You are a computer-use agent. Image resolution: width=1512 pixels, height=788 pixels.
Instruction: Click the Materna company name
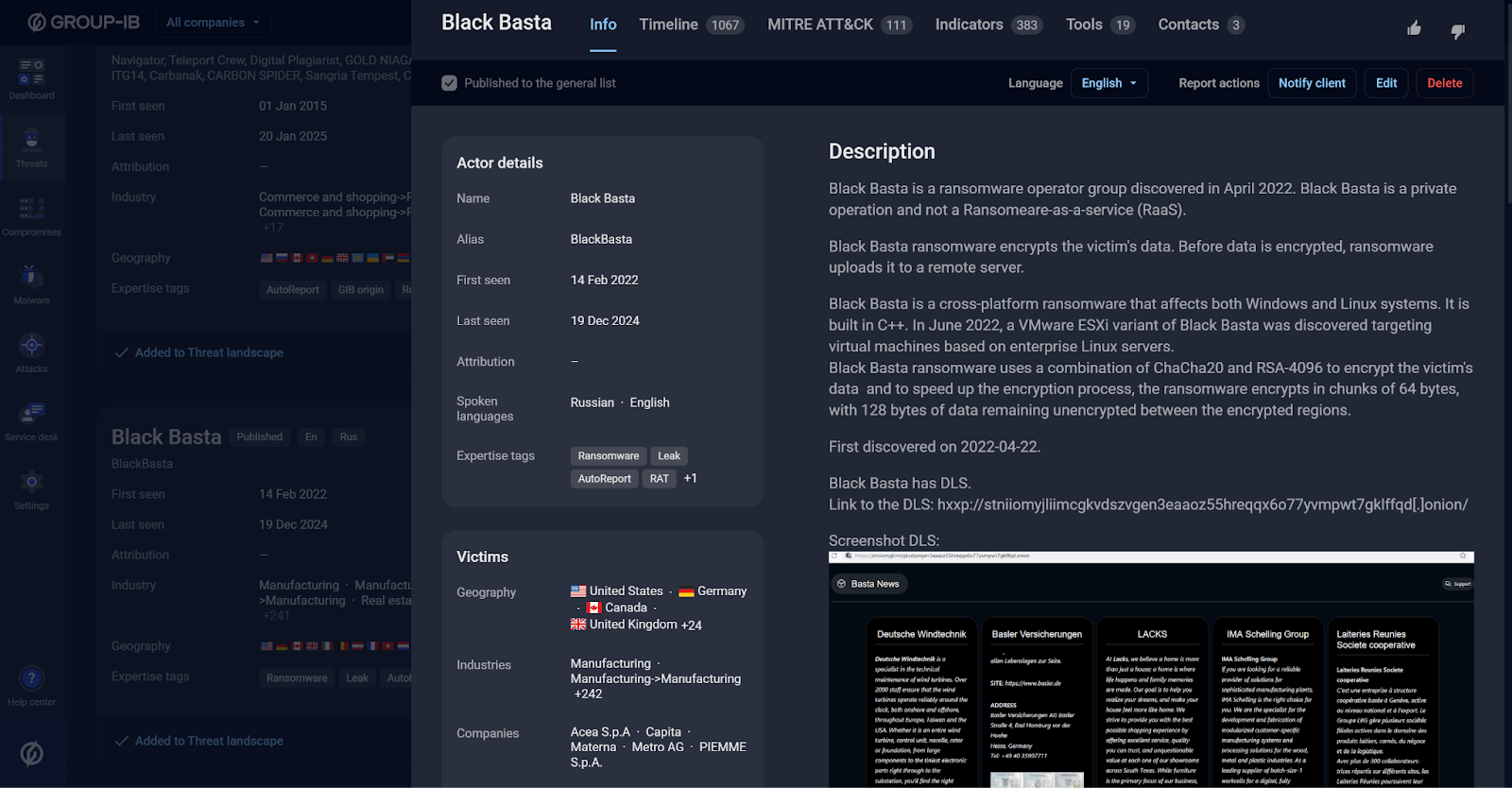(593, 747)
